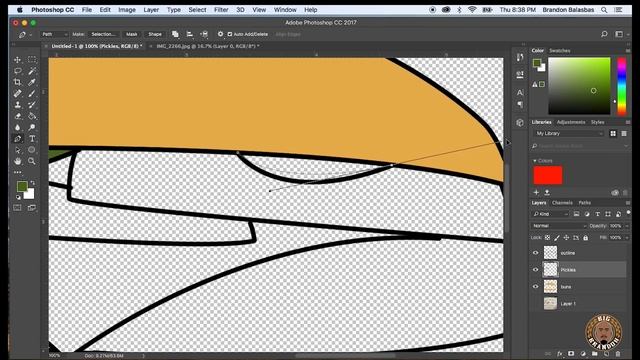This screenshot has height=360, width=640.
Task: Toggle lock all for layer
Action: tap(586, 238)
